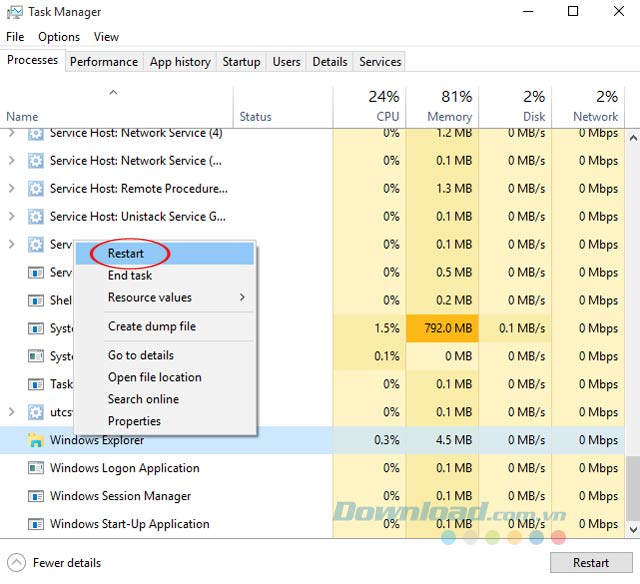
Task: Select the Windows Logon Application row
Action: click(x=312, y=468)
